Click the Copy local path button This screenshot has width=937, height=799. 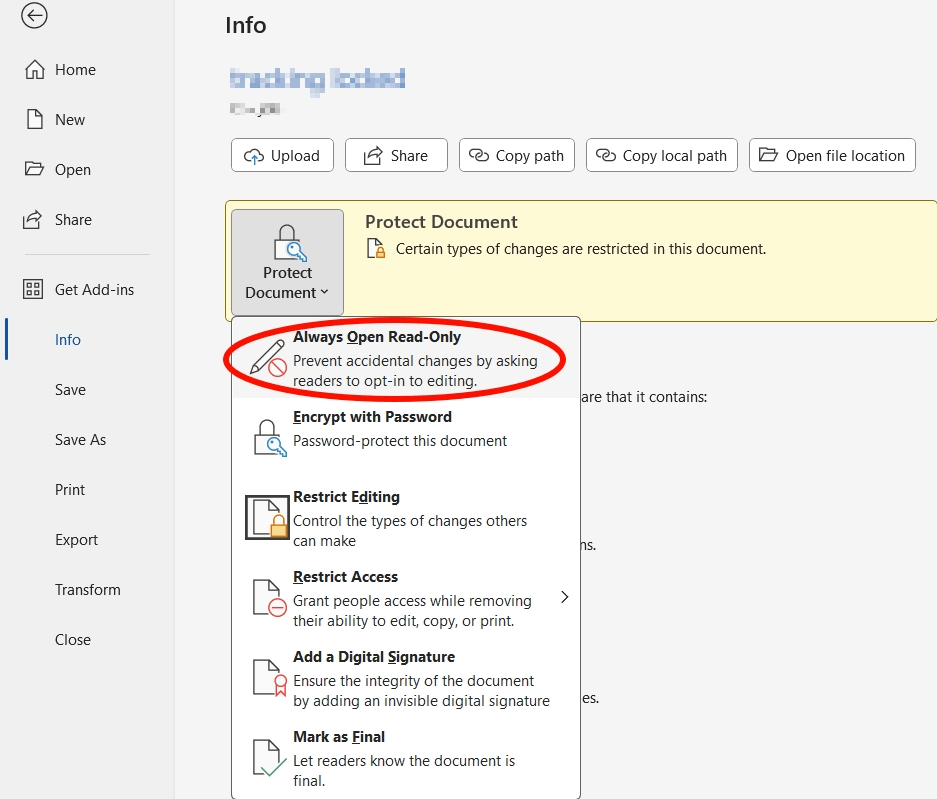[661, 155]
